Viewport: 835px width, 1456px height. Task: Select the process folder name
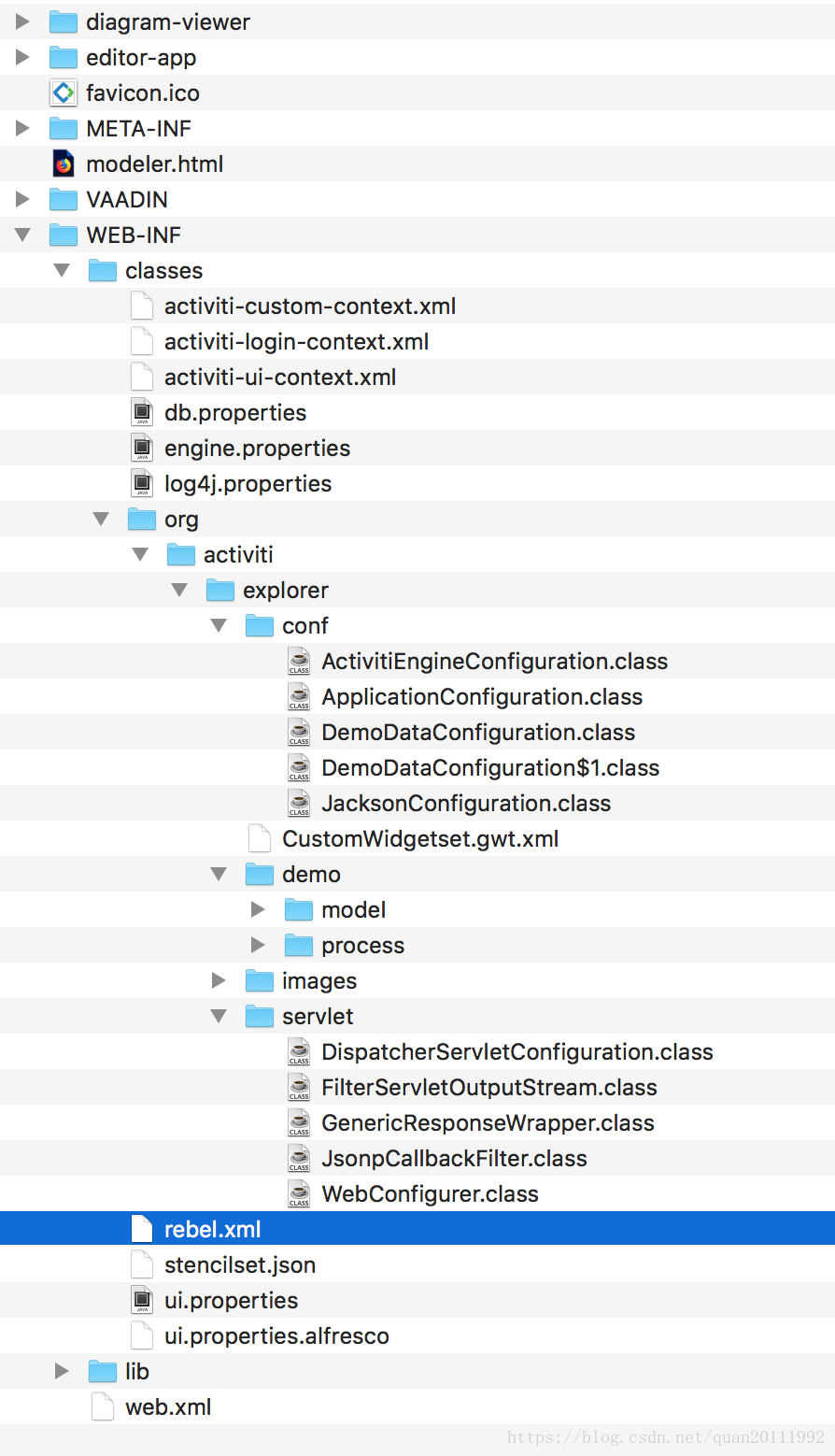(362, 946)
